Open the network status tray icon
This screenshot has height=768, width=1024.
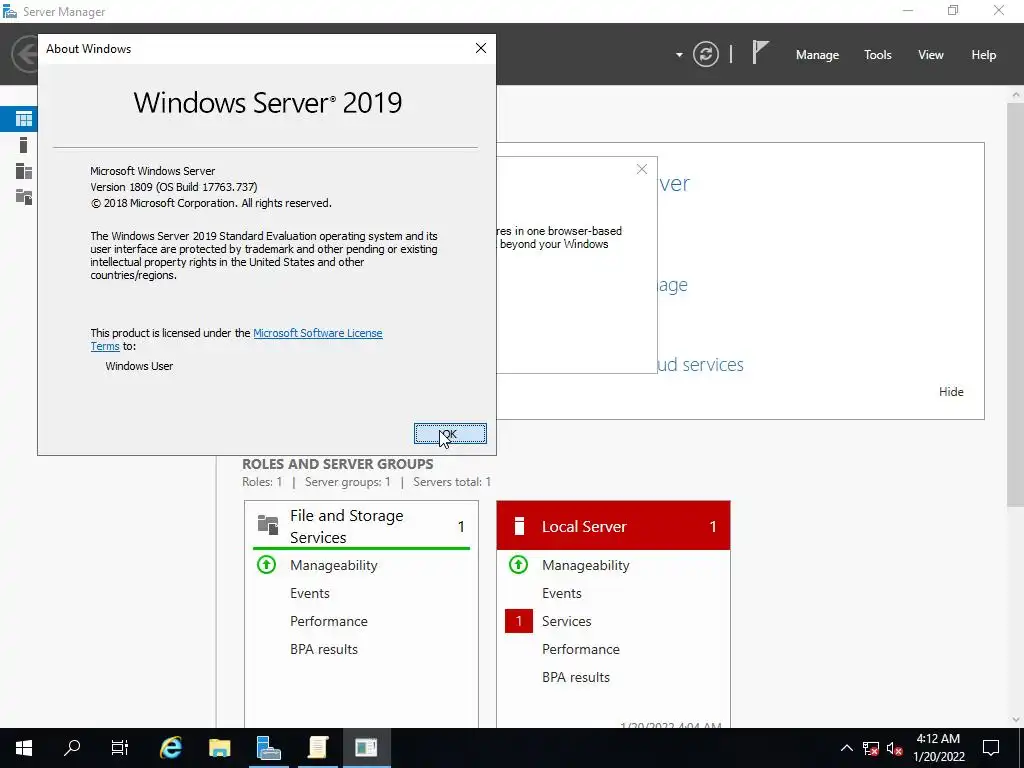(871, 748)
